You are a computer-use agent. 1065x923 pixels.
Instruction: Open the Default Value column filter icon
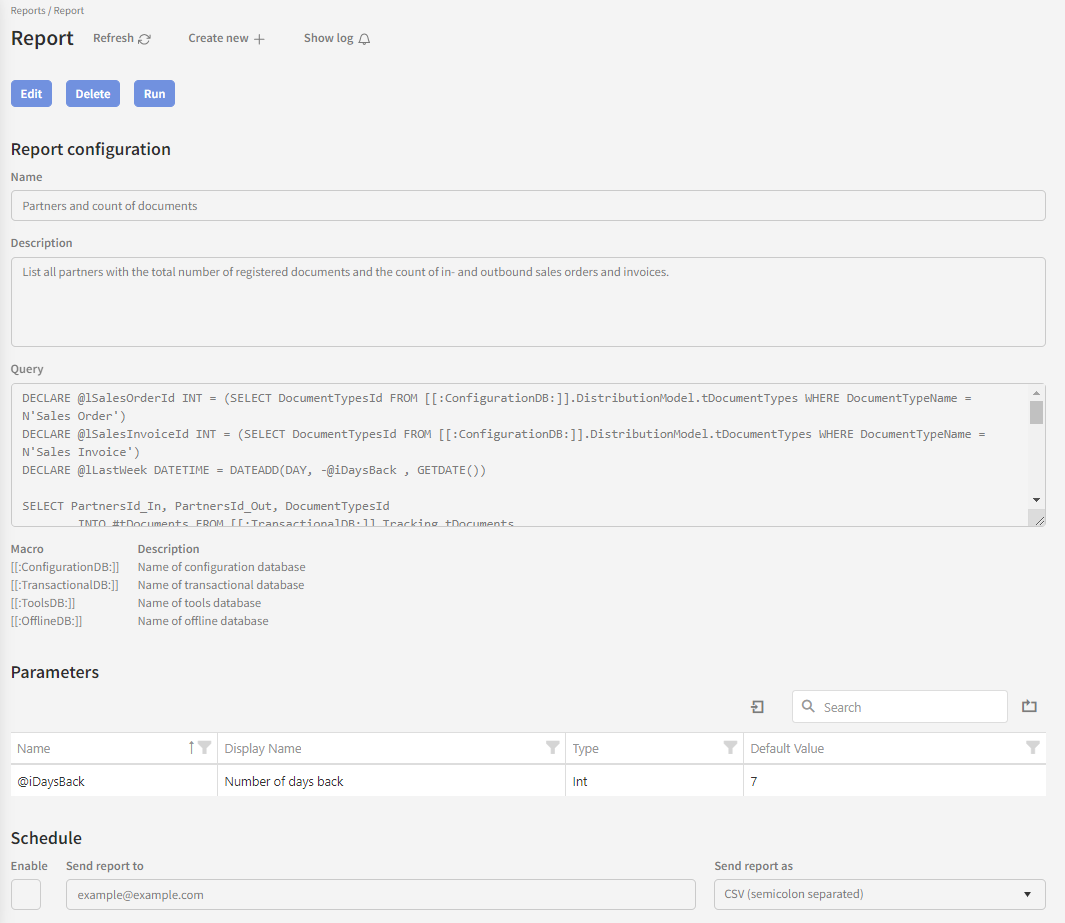point(1034,748)
